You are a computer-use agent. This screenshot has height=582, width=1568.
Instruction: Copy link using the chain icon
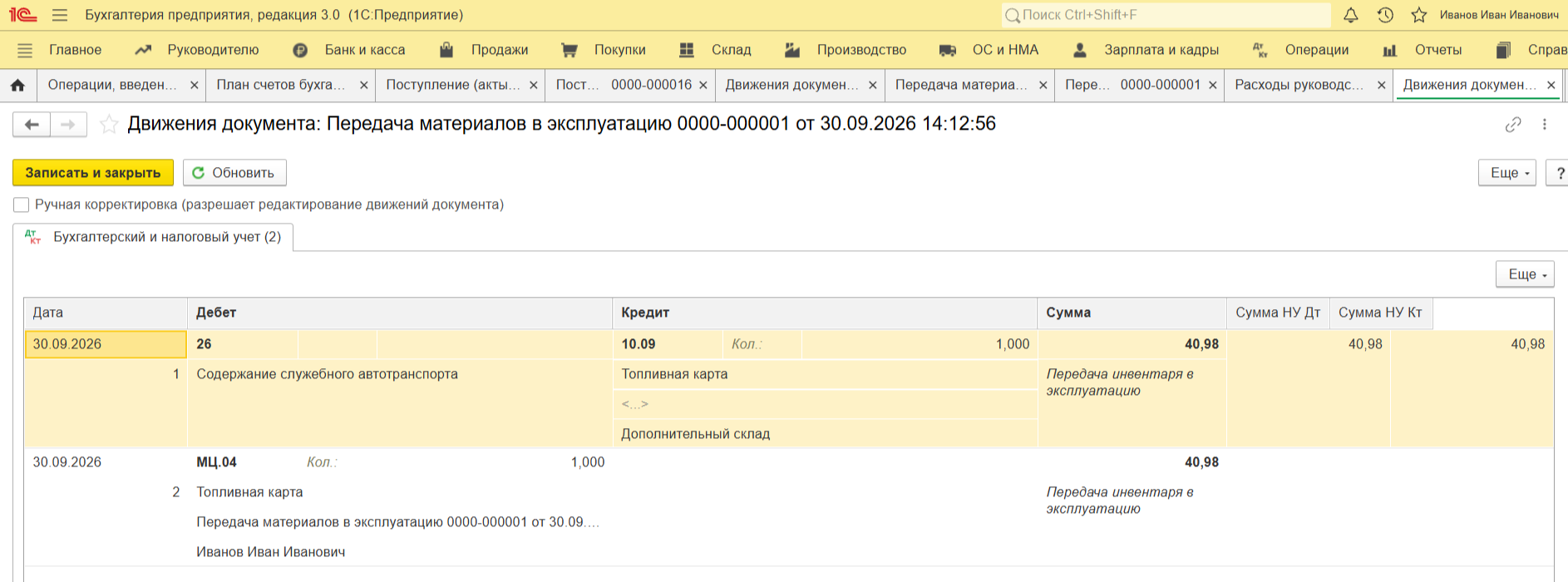(x=1513, y=125)
